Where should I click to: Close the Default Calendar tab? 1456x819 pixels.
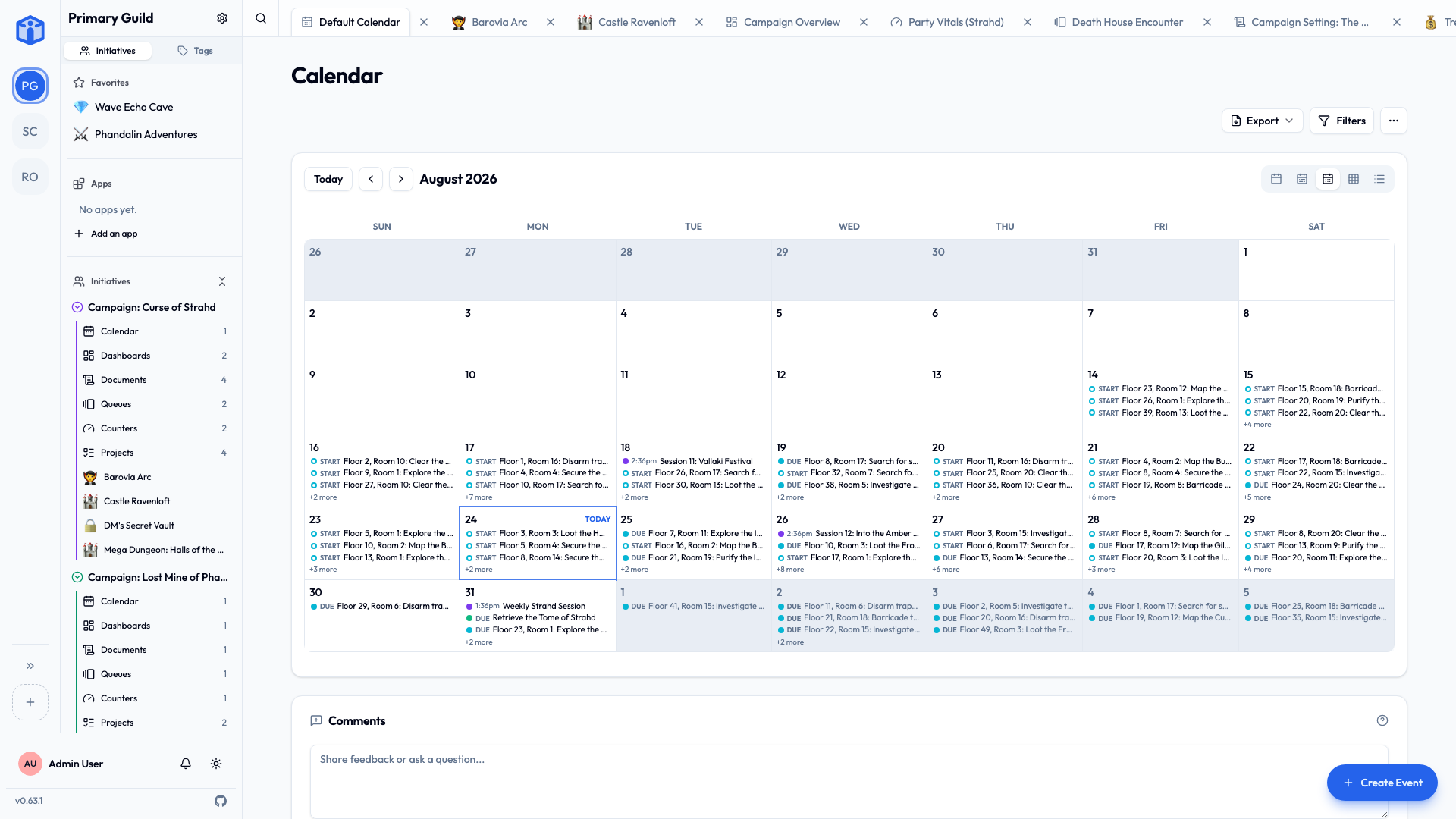[x=424, y=22]
